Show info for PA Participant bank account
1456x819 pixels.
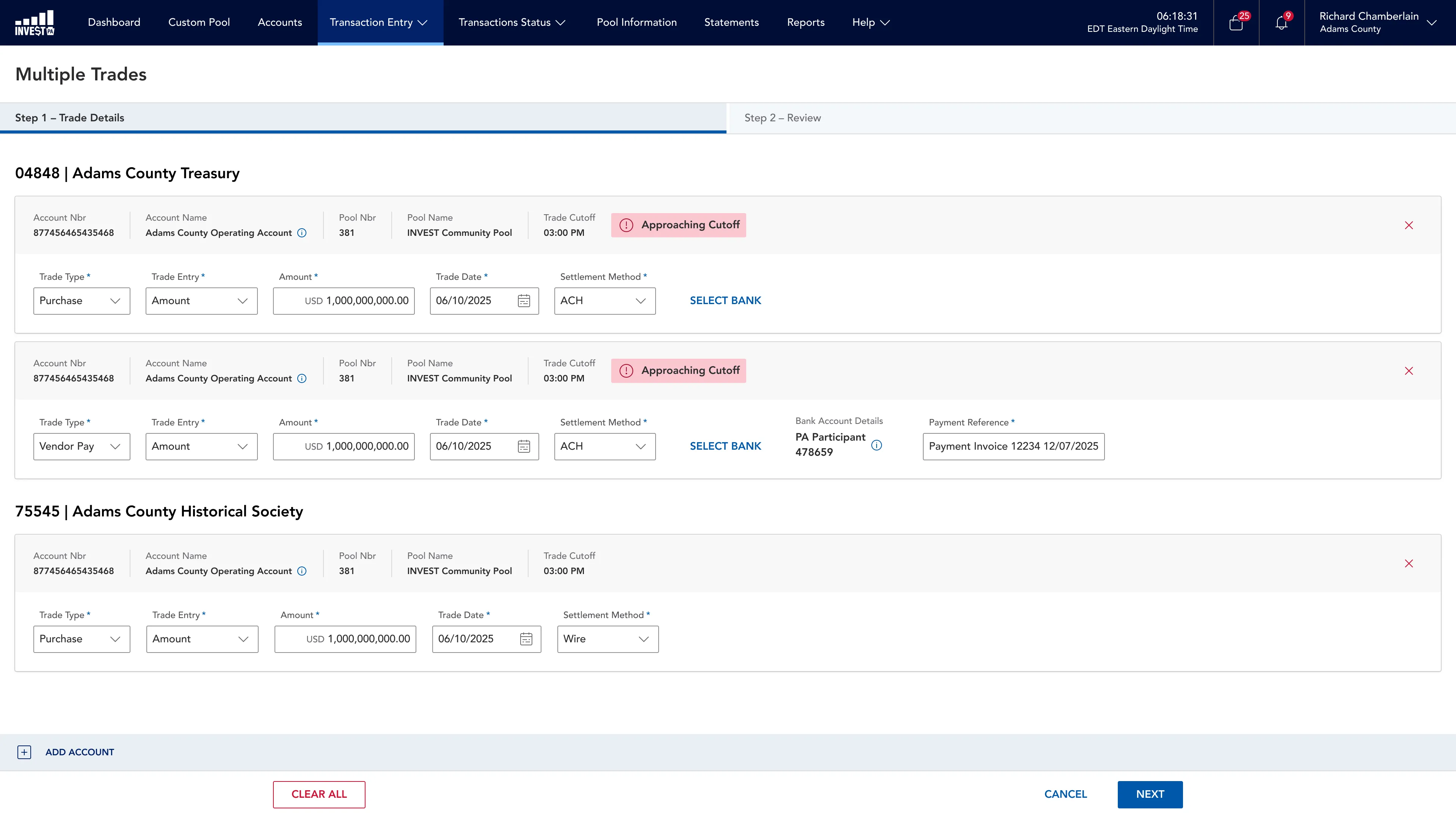[877, 446]
